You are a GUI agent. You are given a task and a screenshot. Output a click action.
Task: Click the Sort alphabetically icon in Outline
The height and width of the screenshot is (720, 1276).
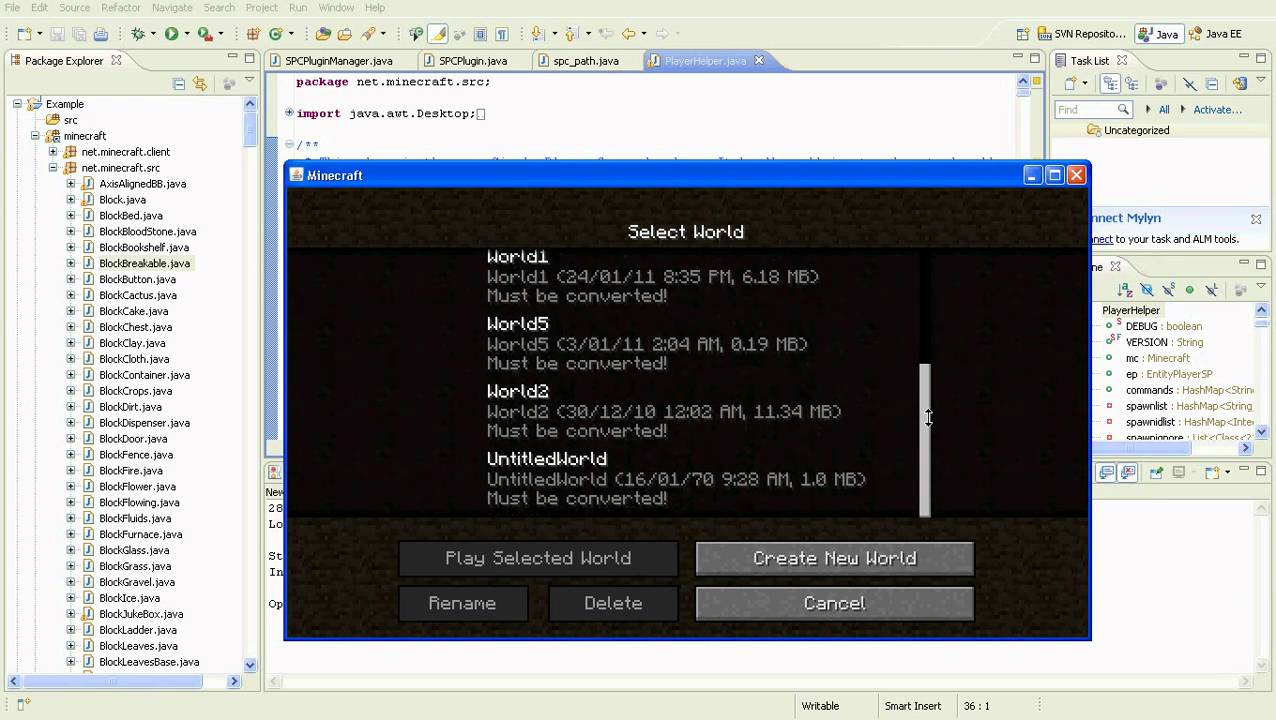pyautogui.click(x=1125, y=290)
